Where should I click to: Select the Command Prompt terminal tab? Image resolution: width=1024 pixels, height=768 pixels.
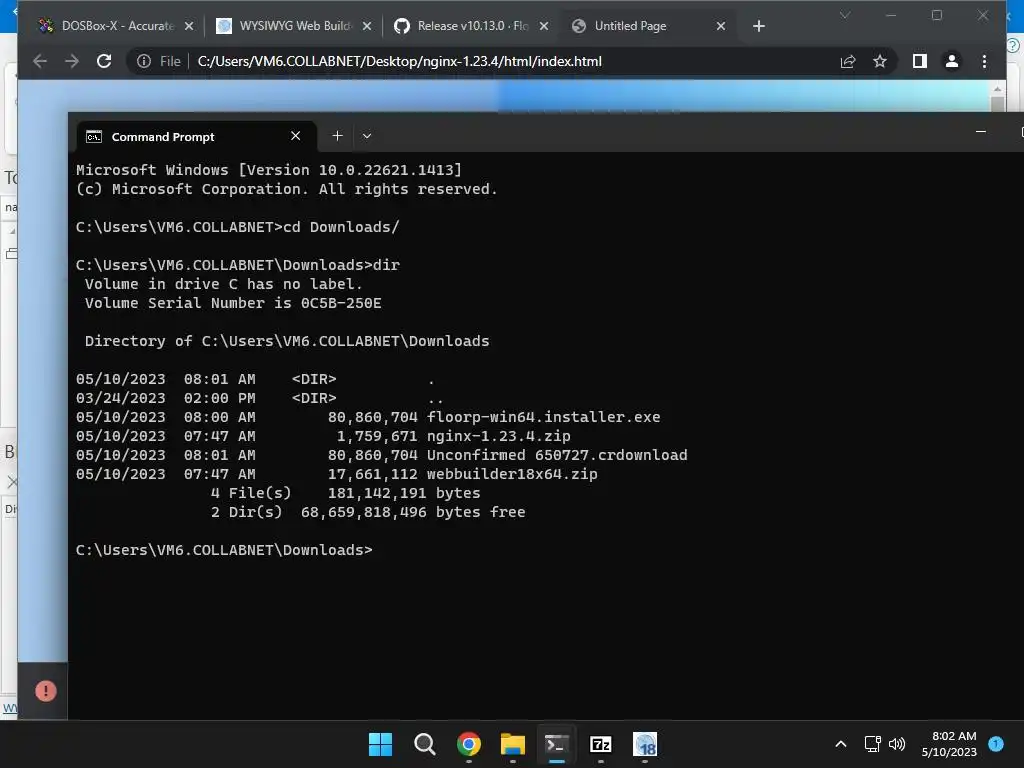pyautogui.click(x=196, y=136)
